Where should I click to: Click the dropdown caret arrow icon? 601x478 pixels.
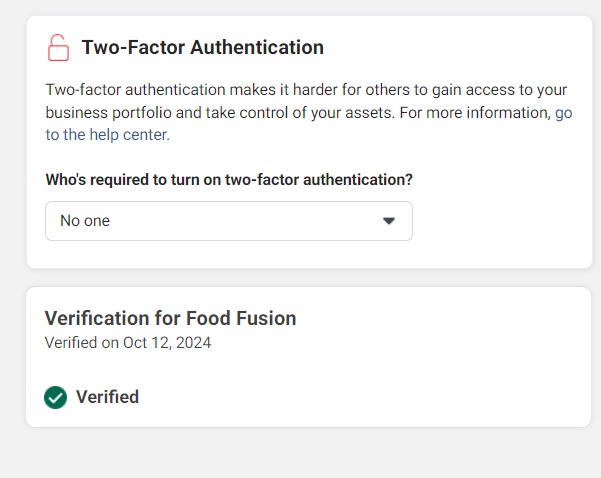pos(389,221)
